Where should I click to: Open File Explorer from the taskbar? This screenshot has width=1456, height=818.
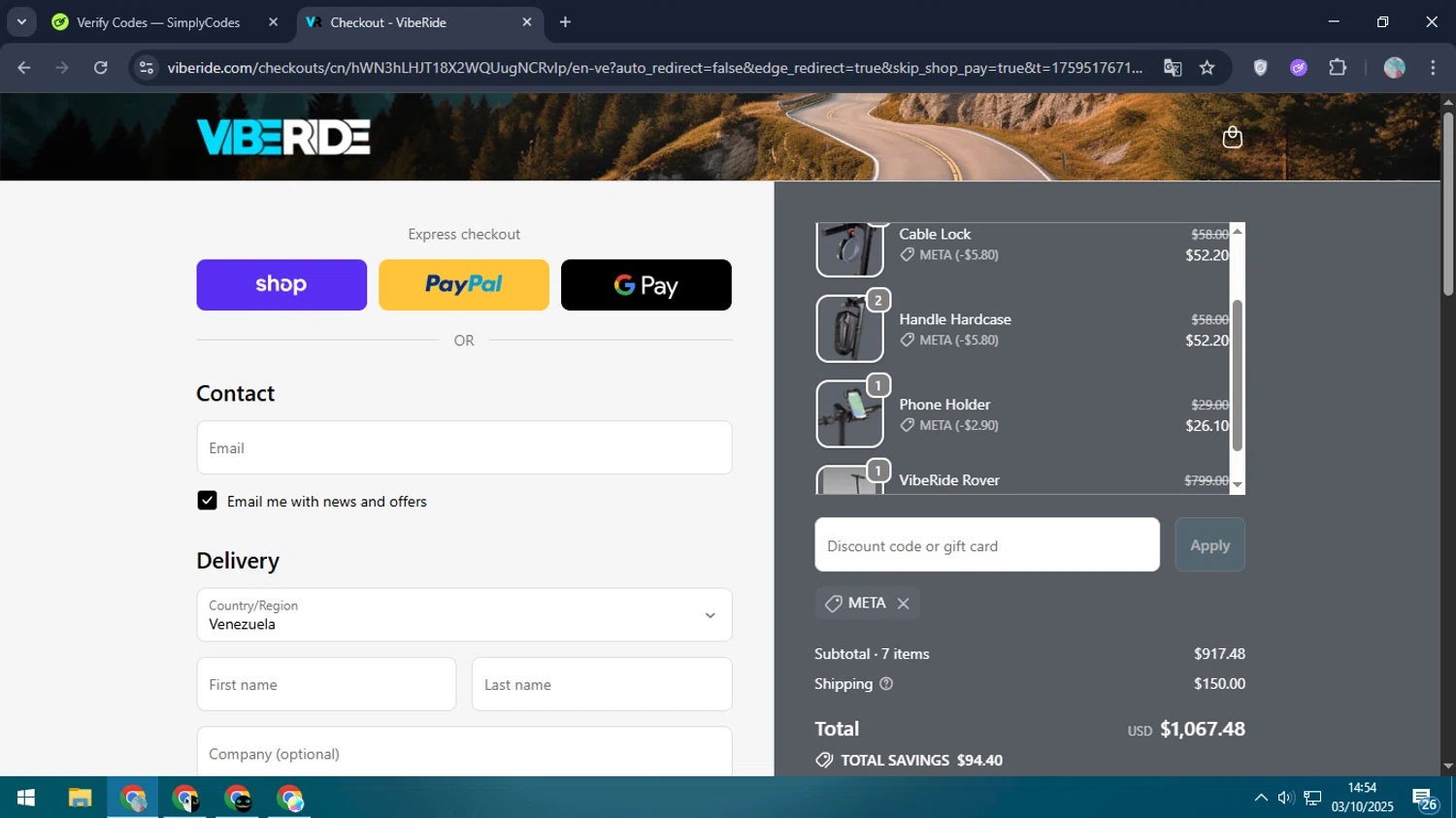coord(80,798)
